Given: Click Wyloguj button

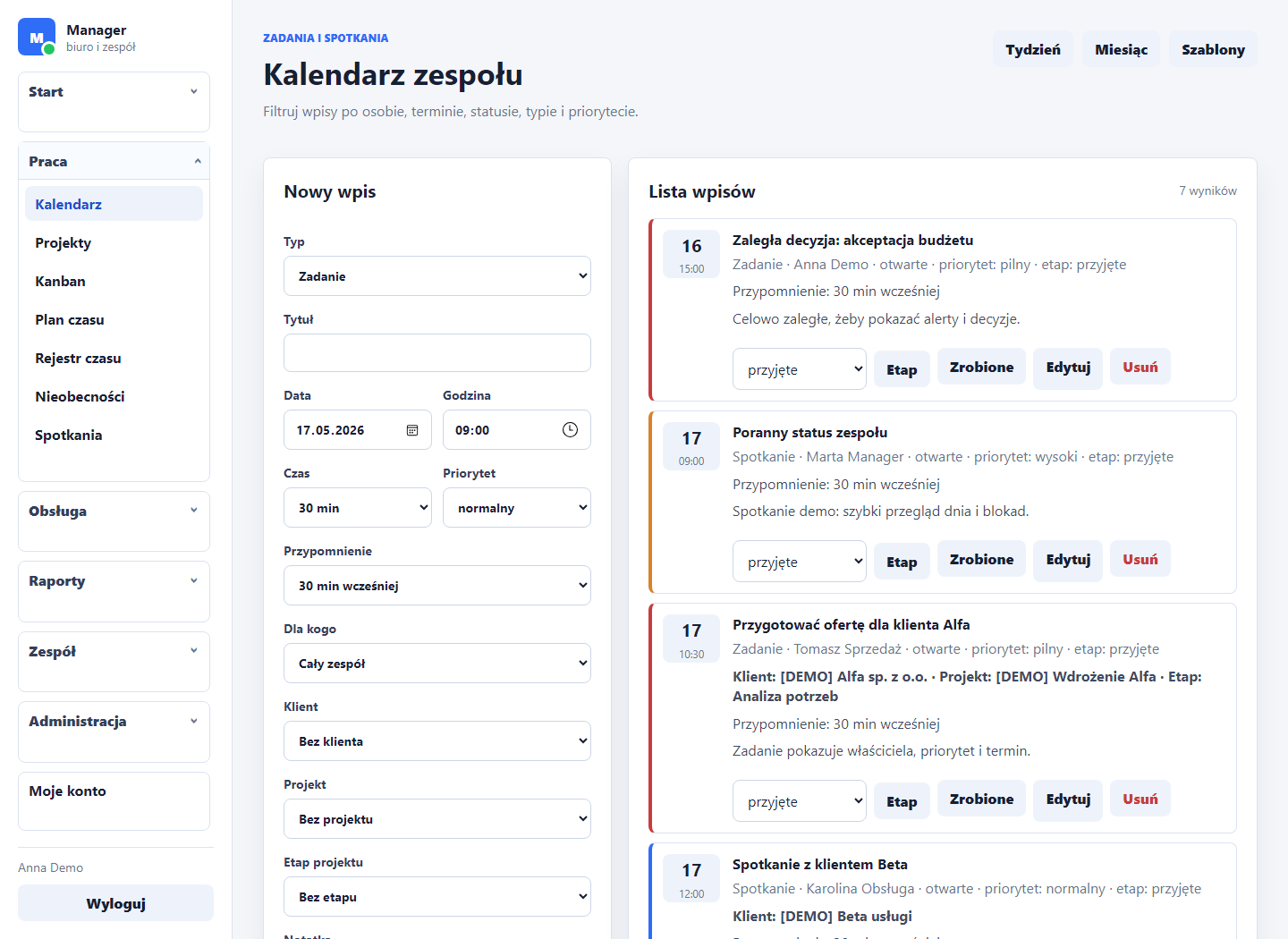Looking at the screenshot, I should click(115, 903).
